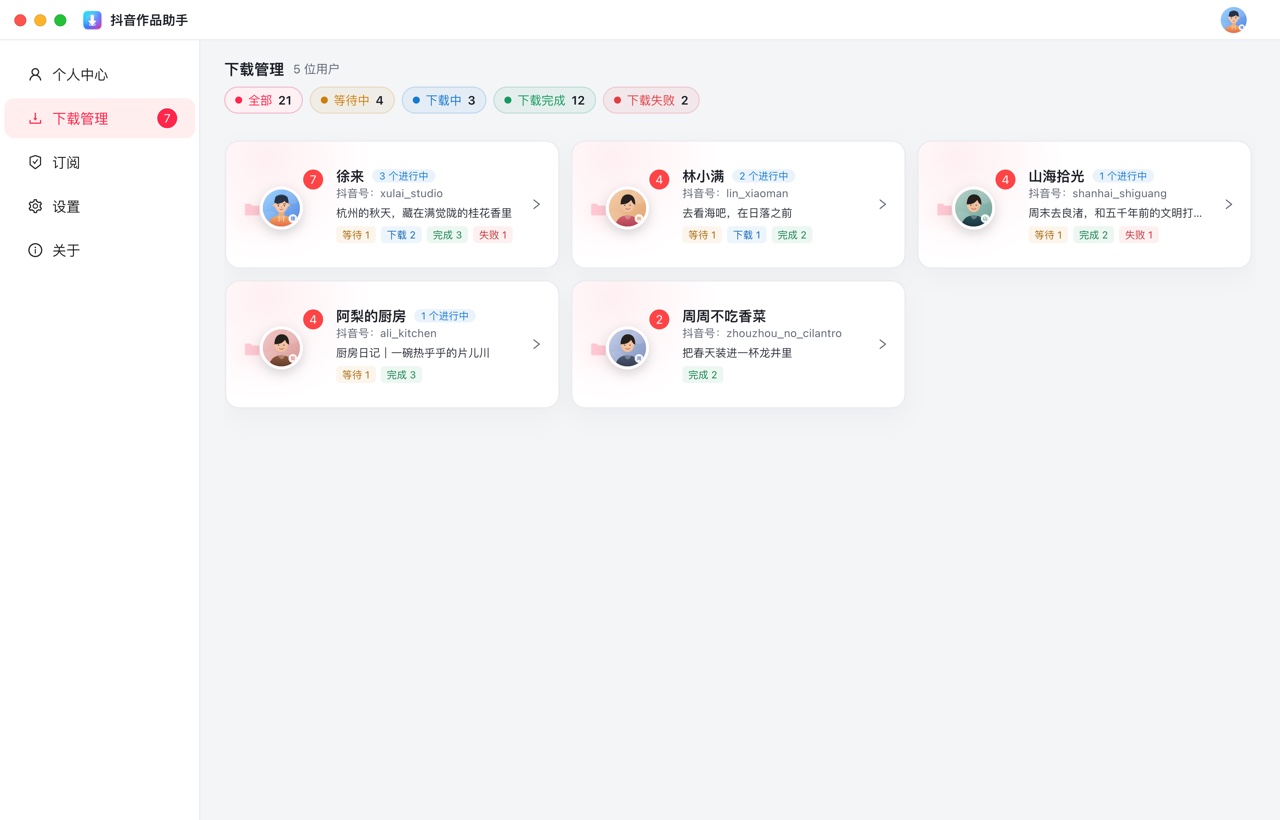Filter by 下载中 status
This screenshot has width=1280, height=820.
coord(444,100)
